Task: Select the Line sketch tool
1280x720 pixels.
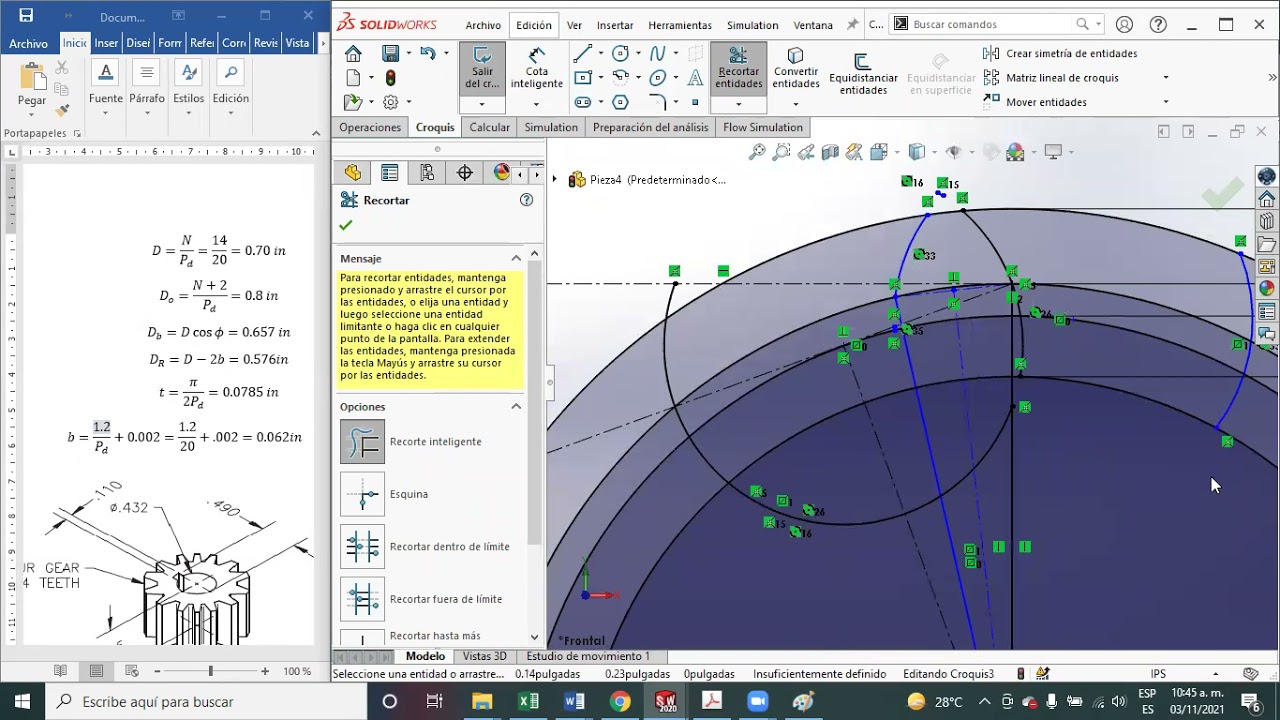Action: click(582, 54)
